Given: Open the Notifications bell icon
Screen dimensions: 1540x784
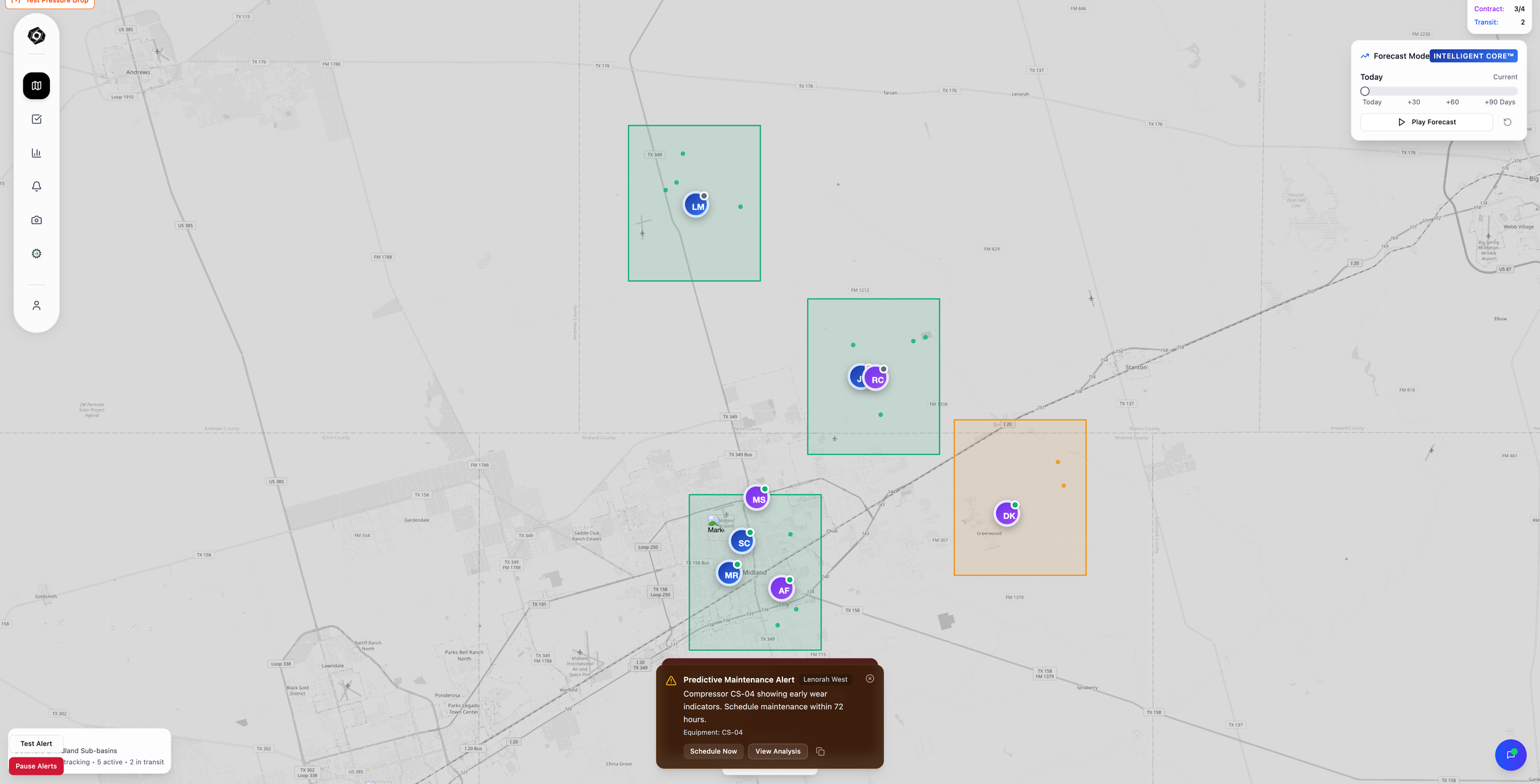Looking at the screenshot, I should pyautogui.click(x=36, y=186).
